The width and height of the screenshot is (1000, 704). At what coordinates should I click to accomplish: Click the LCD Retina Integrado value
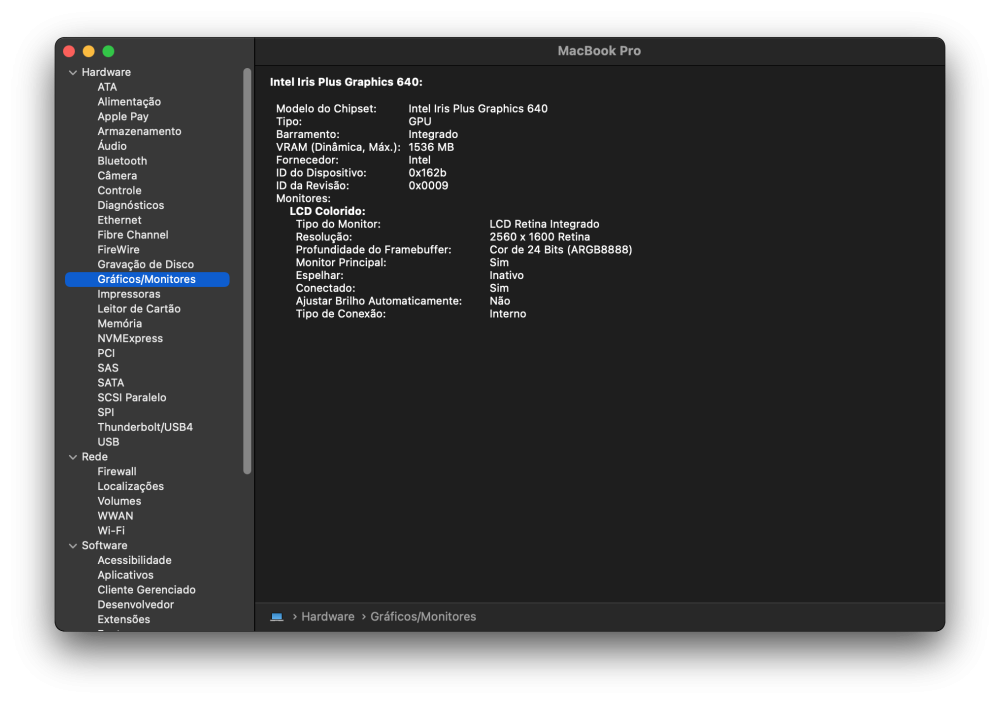click(544, 224)
